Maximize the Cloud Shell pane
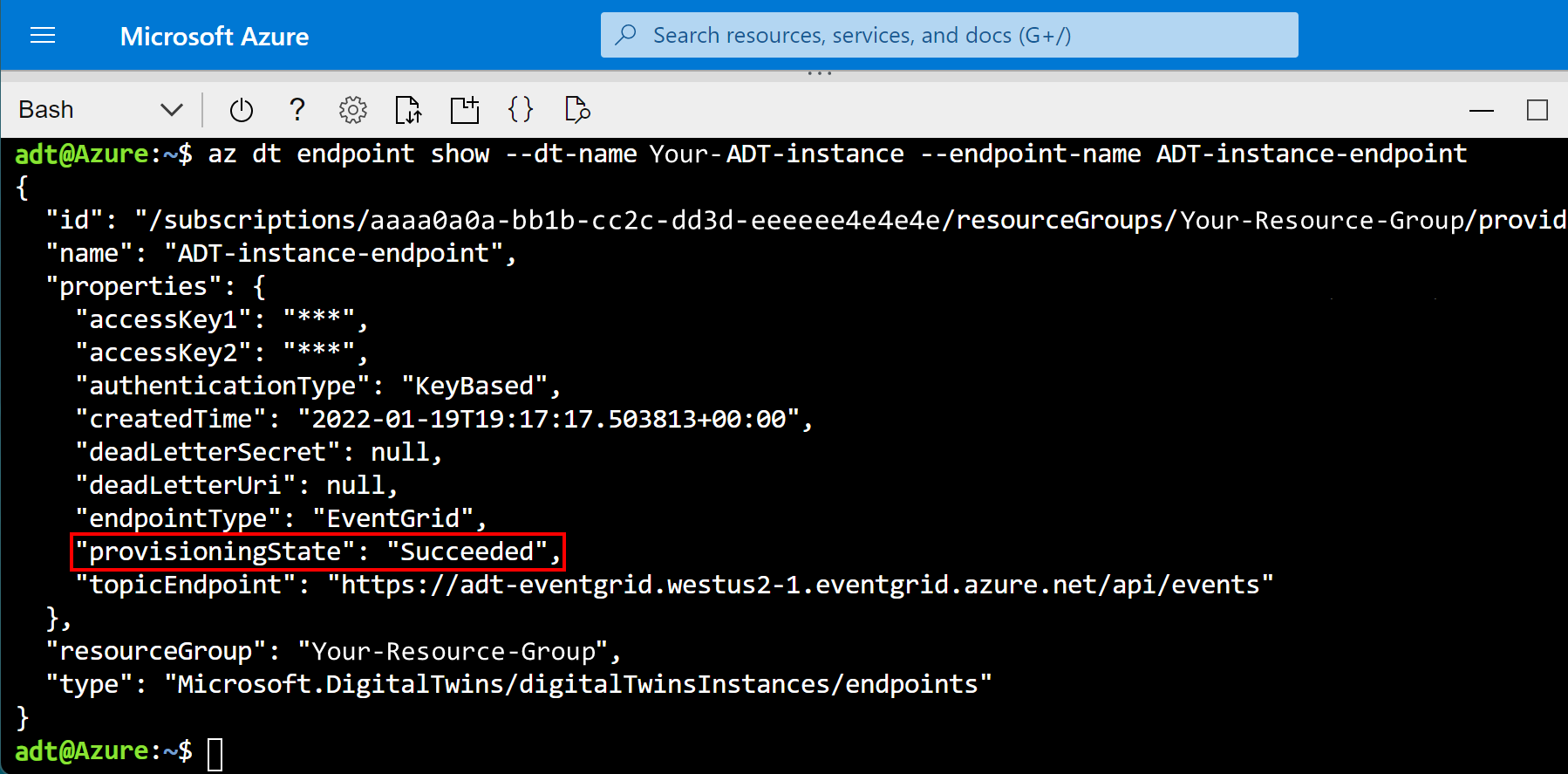 1537,111
